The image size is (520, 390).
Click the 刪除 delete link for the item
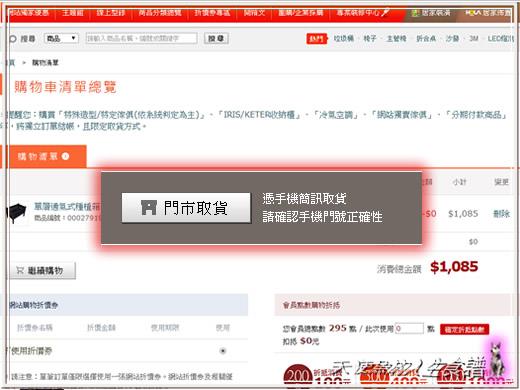pyautogui.click(x=501, y=213)
